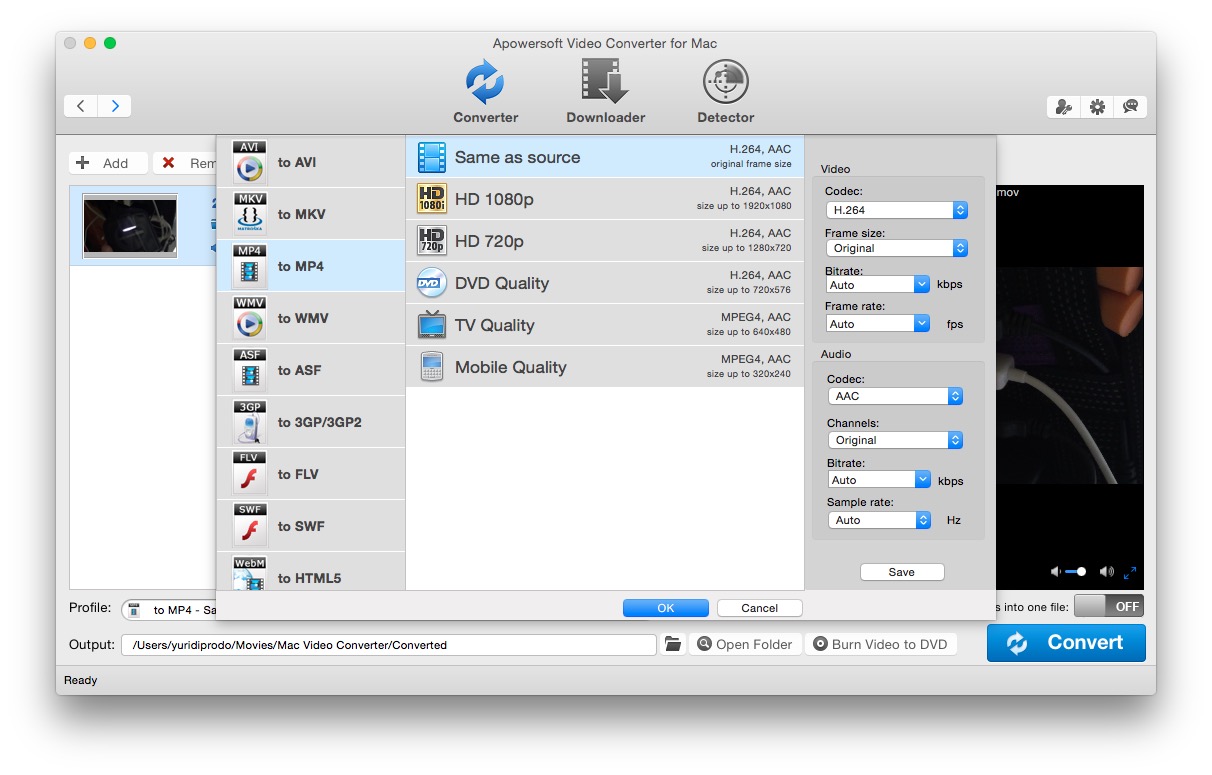Open the Audio Bitrate kbps dropdown
Screen dimensions: 1212x775
pos(880,480)
